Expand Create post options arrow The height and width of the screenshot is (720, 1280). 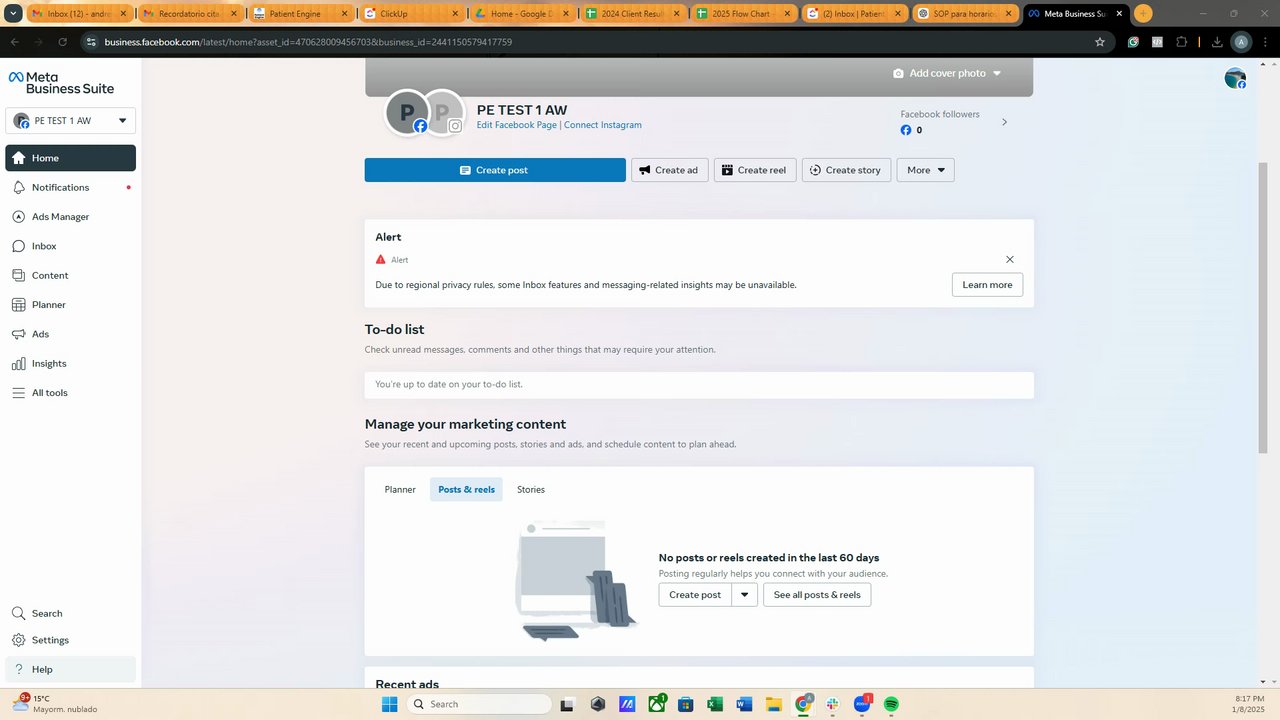[x=744, y=595]
